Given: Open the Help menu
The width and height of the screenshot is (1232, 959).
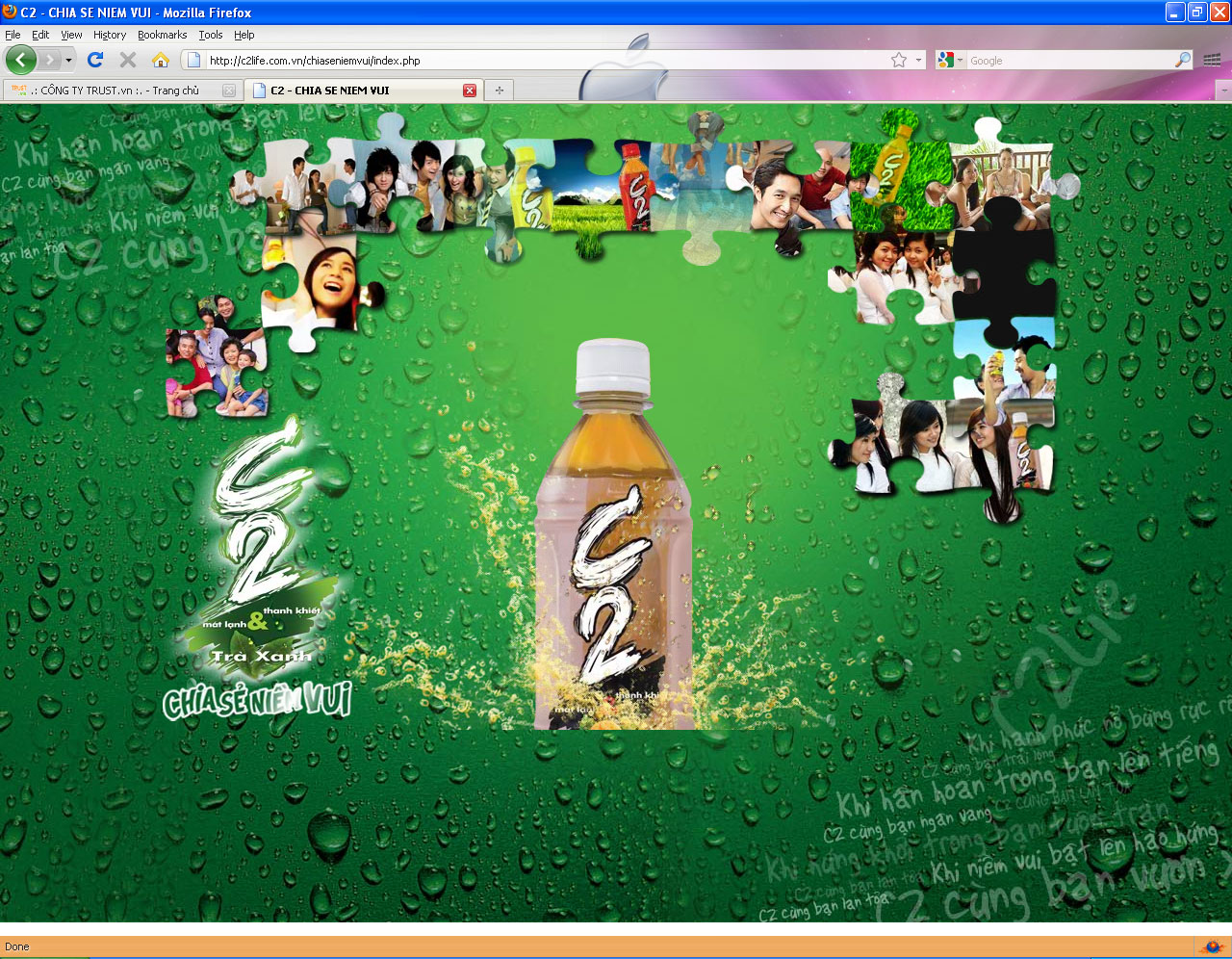Looking at the screenshot, I should click(244, 35).
